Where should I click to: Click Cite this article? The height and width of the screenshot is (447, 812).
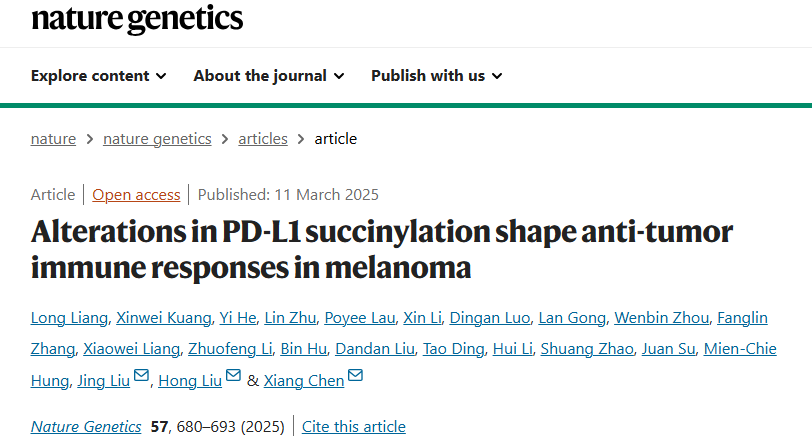[x=354, y=427]
